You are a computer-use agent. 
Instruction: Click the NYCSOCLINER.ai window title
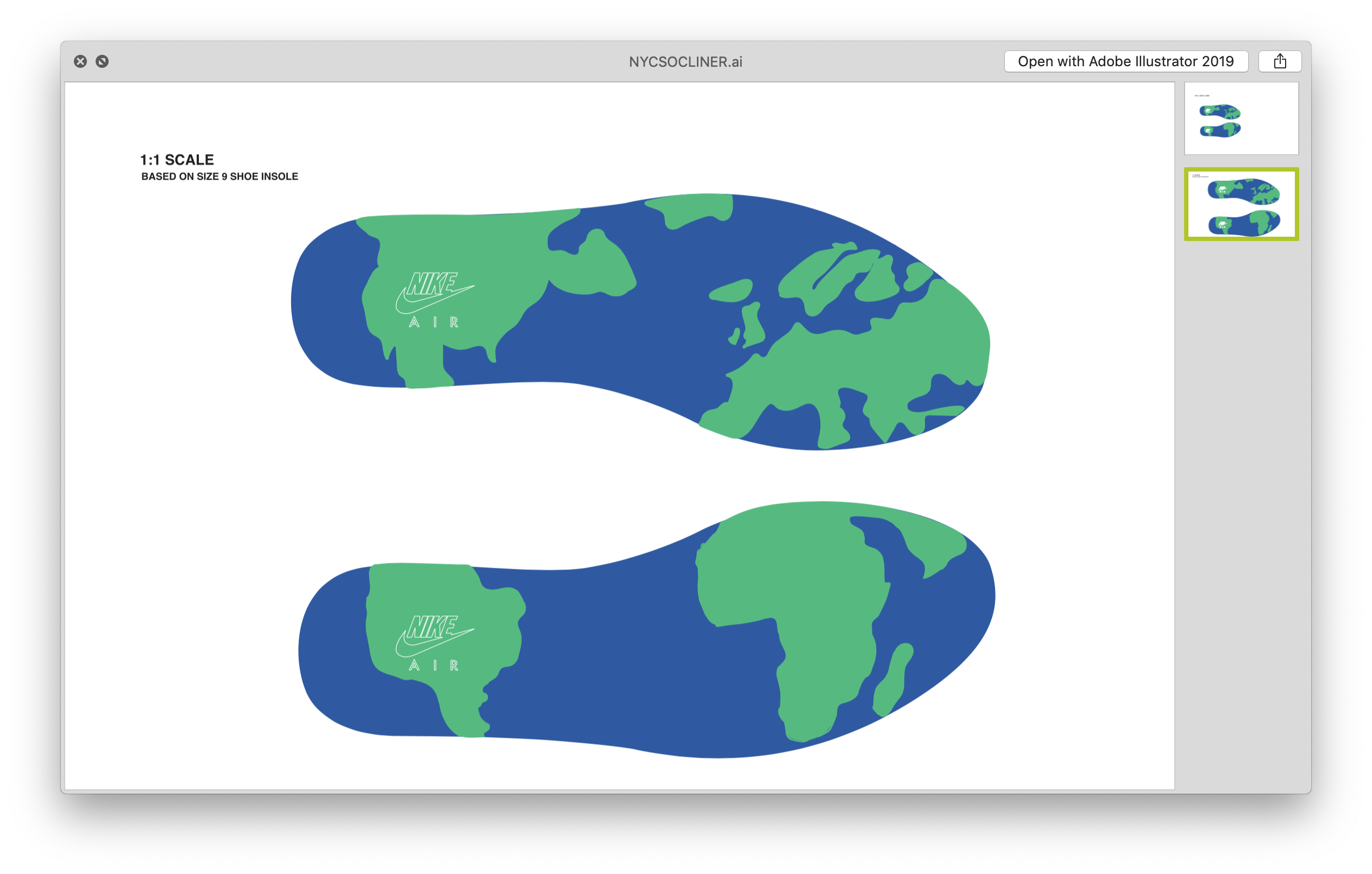(x=685, y=61)
